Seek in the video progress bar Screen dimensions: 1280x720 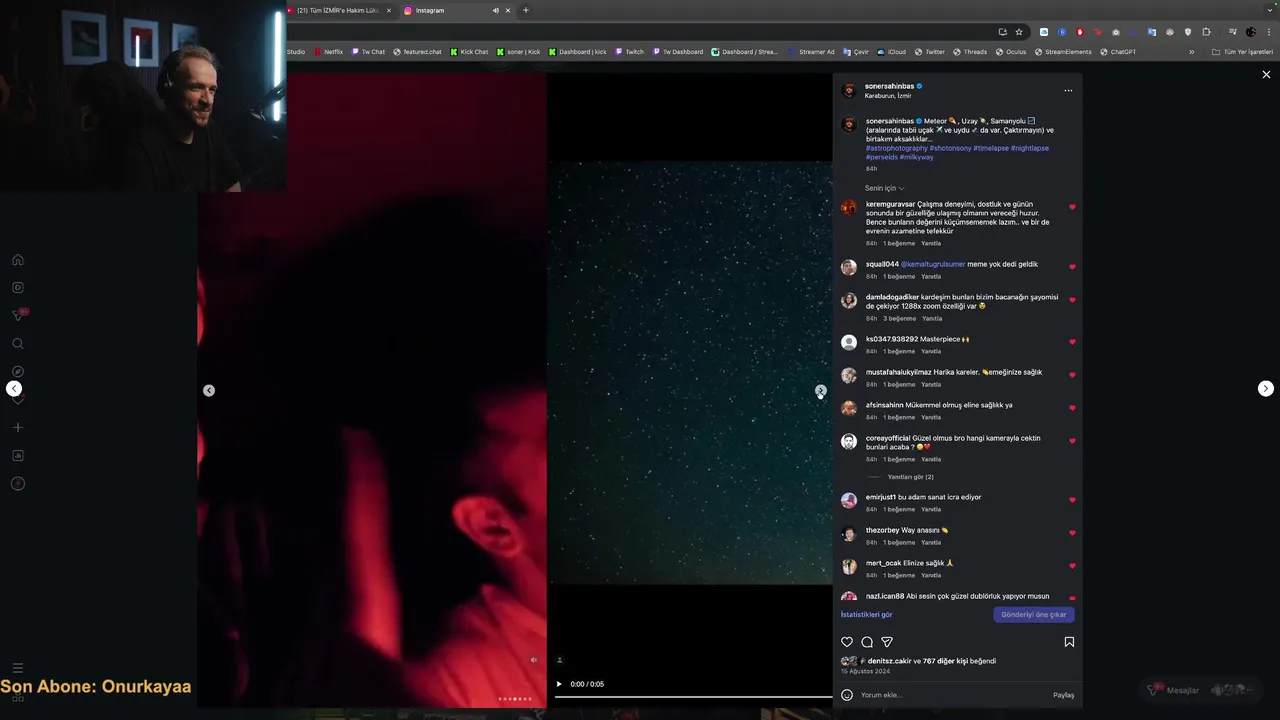click(x=694, y=696)
